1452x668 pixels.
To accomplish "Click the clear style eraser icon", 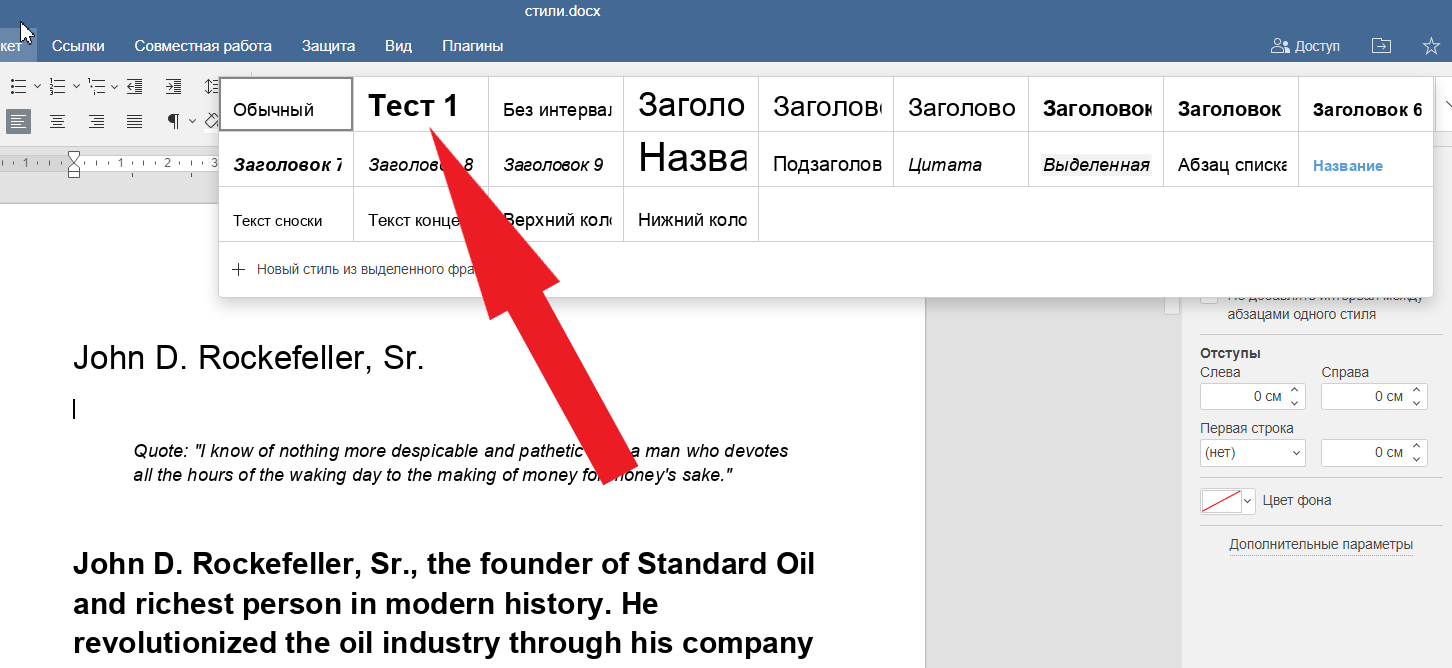I will (x=211, y=121).
